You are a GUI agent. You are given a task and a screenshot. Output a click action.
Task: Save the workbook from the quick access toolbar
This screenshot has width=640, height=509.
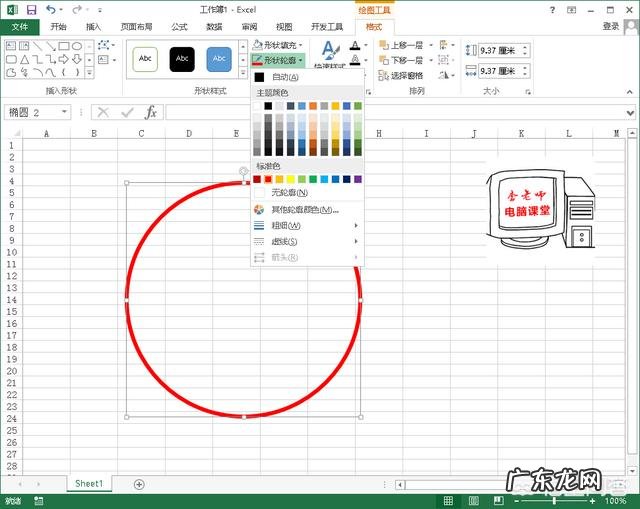click(x=31, y=9)
